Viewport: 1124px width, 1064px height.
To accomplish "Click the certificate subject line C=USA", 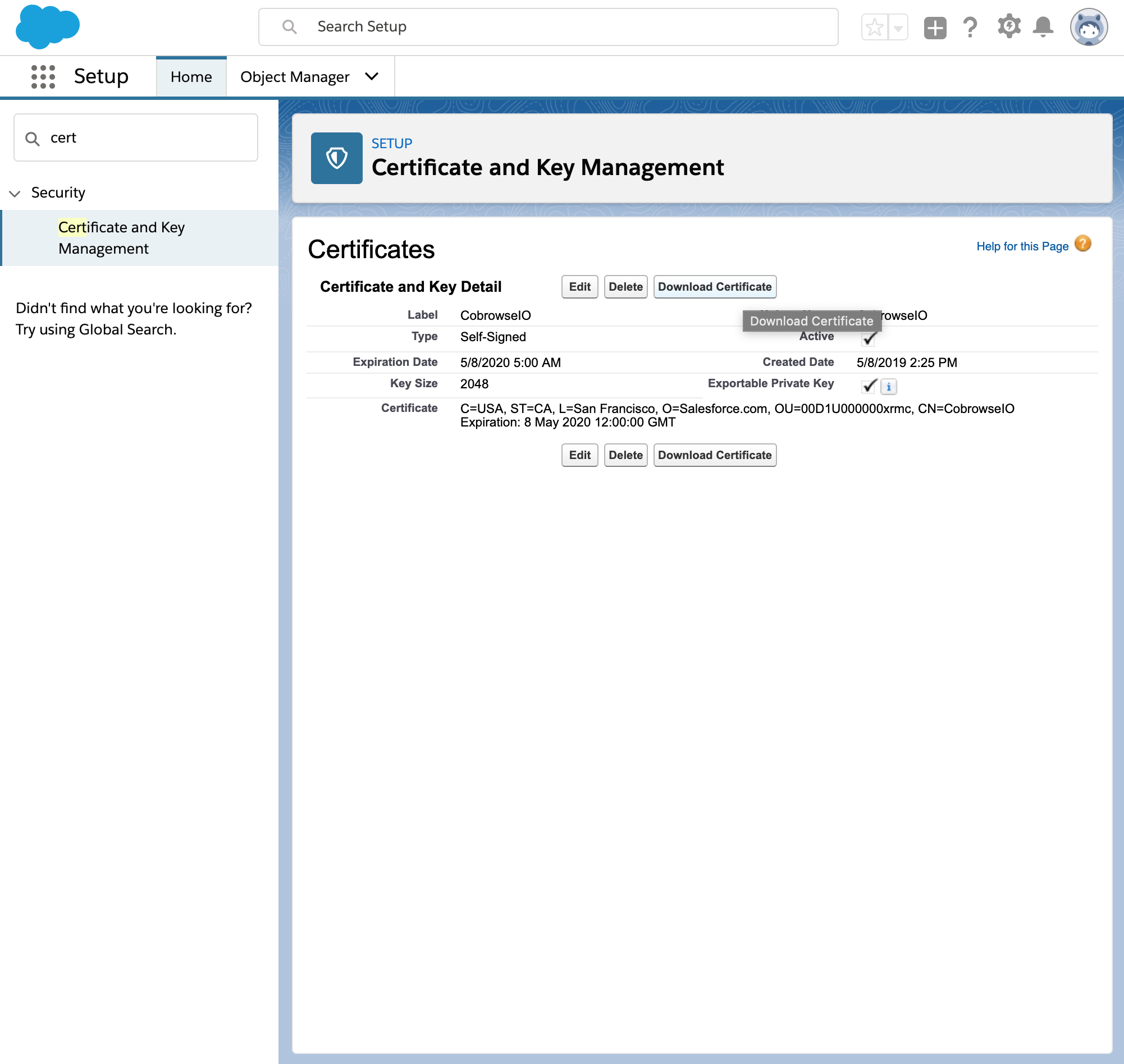I will click(737, 409).
